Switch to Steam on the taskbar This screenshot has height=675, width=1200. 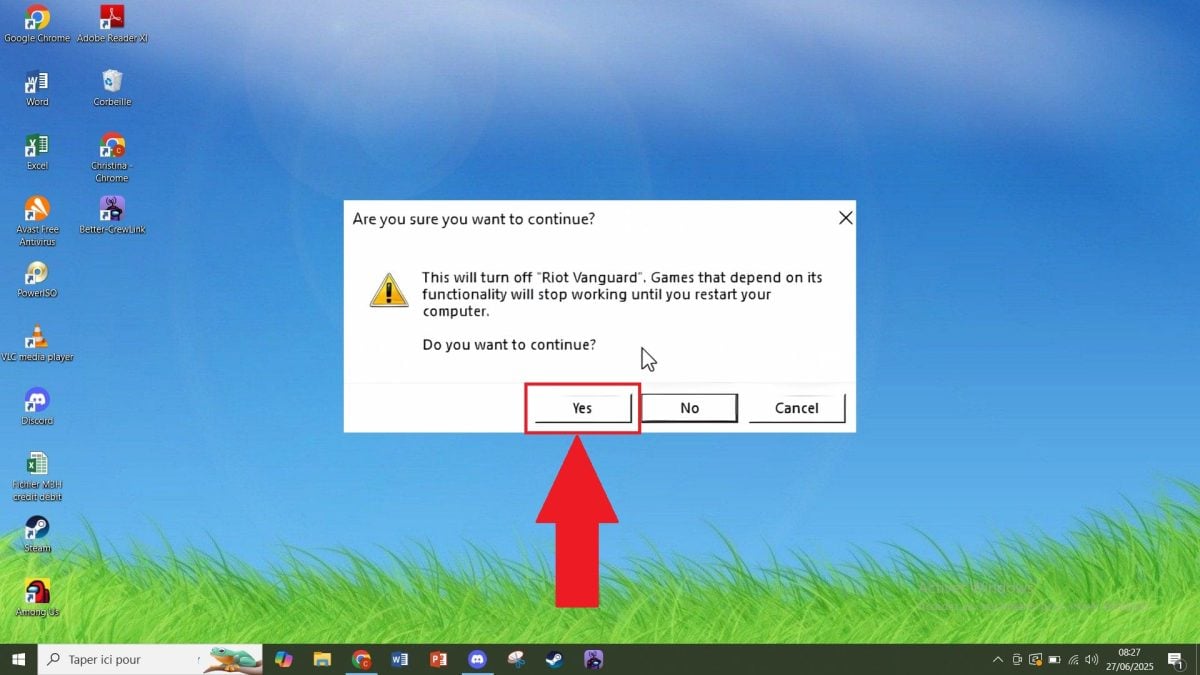553,659
